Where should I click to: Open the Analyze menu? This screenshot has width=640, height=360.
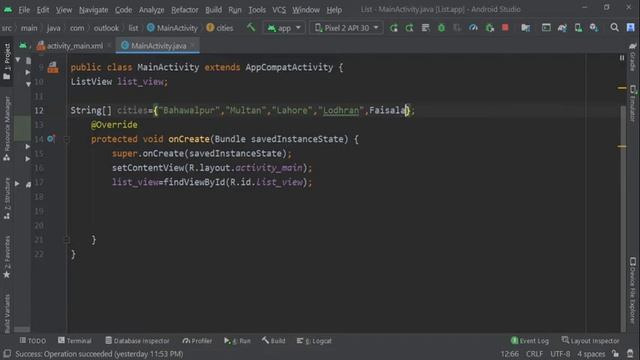tap(151, 10)
